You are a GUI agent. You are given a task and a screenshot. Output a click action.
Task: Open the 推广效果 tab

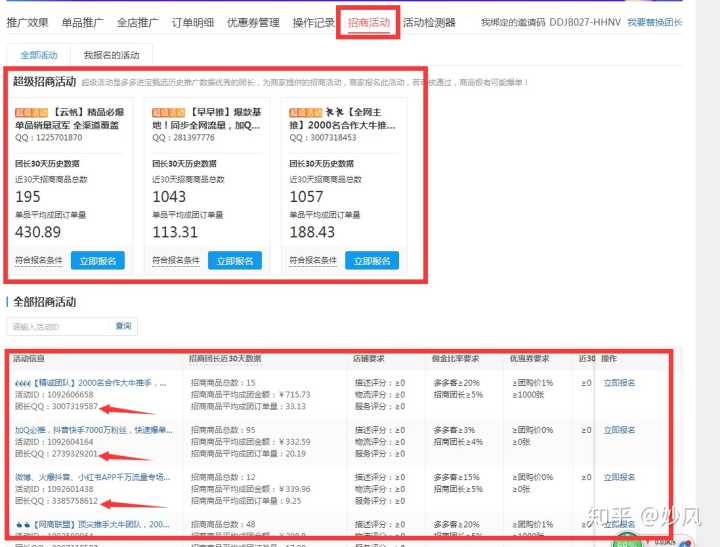tap(27, 22)
